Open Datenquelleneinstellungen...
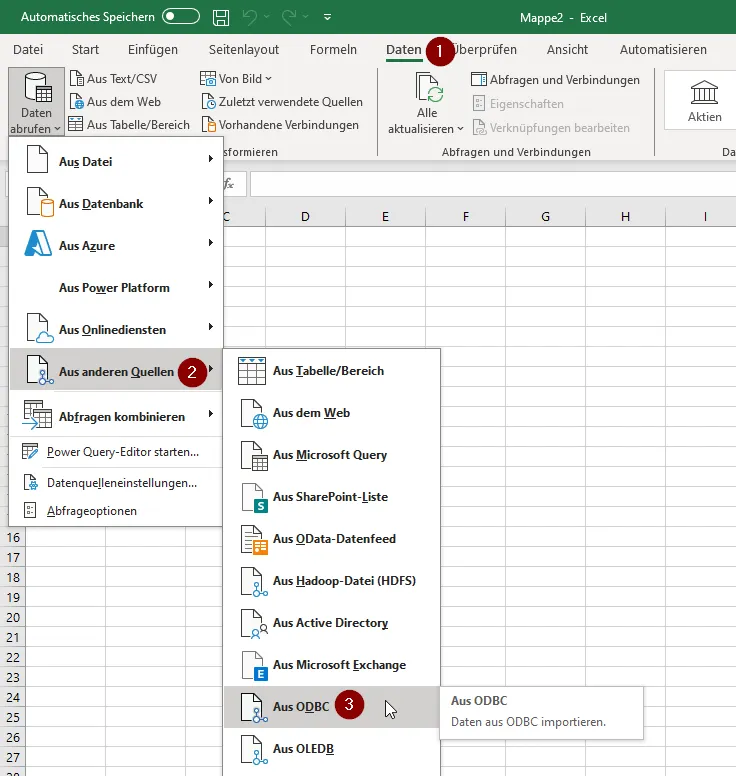 [121, 482]
